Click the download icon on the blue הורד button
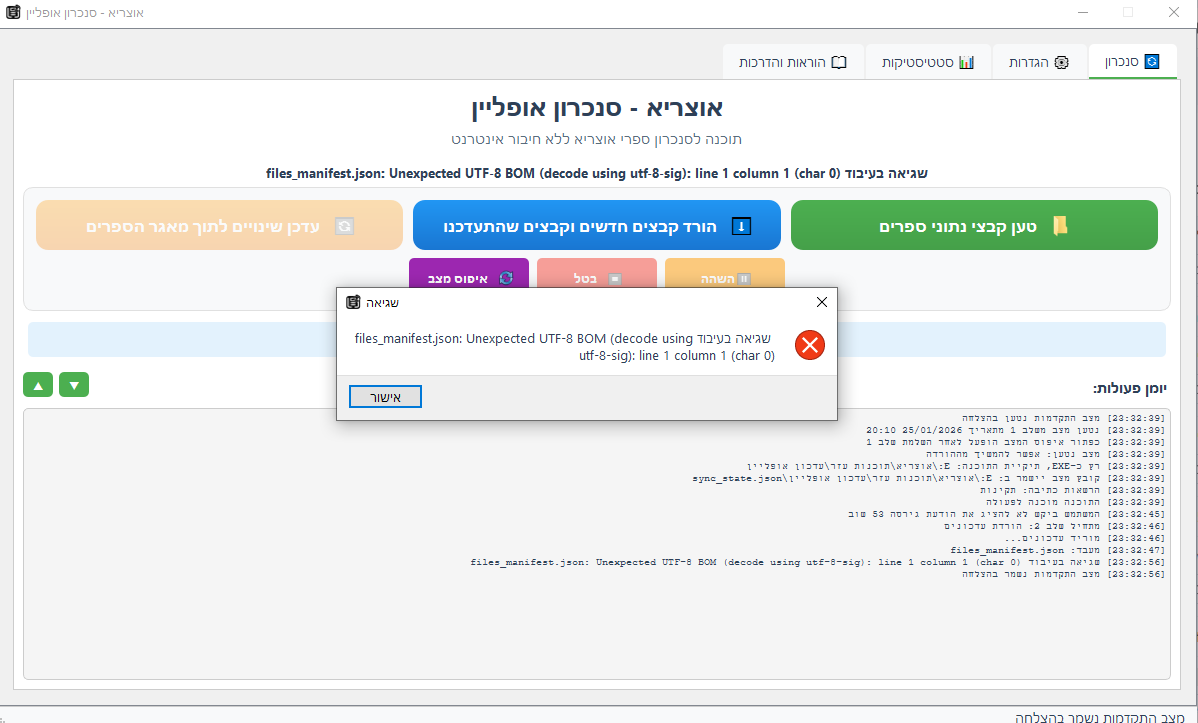 [741, 226]
